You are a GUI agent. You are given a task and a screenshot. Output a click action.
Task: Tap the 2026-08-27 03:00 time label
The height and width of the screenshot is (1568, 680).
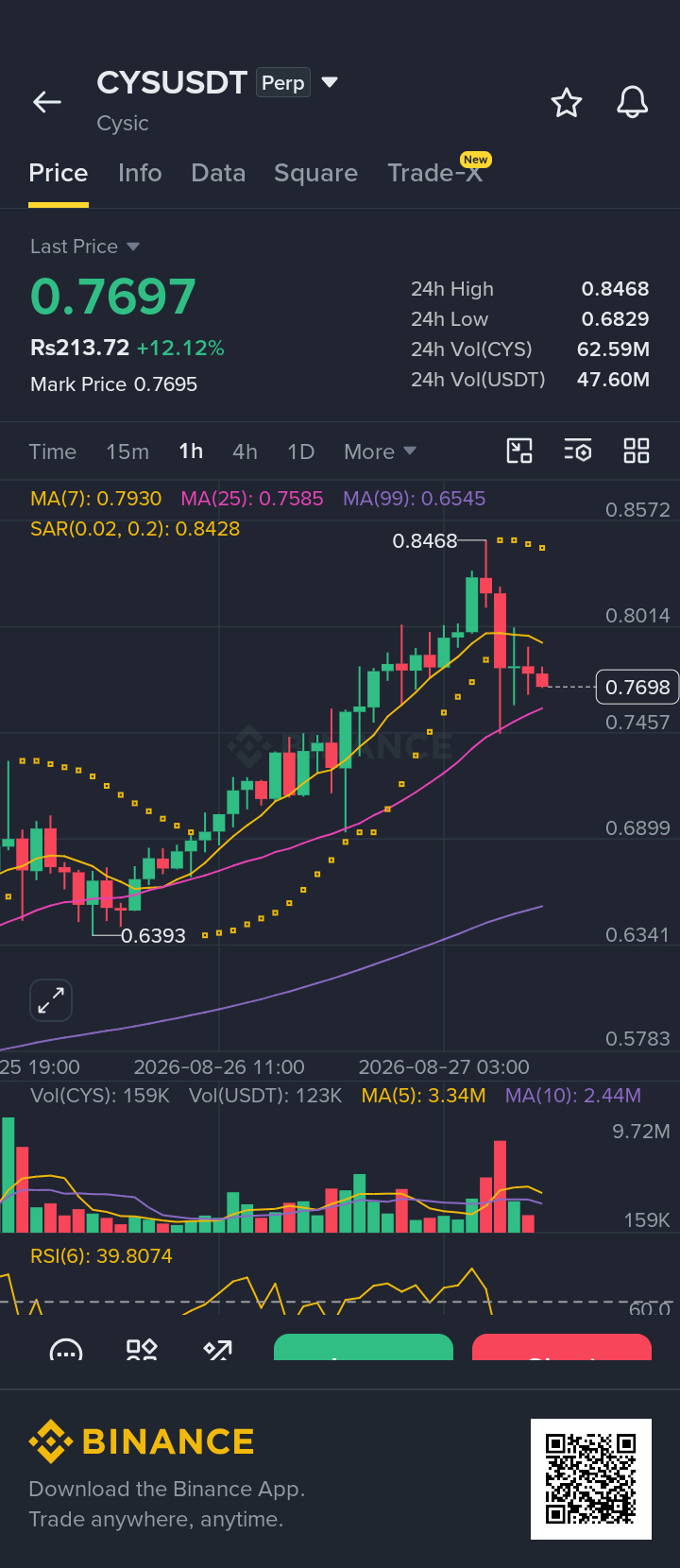tap(444, 1067)
